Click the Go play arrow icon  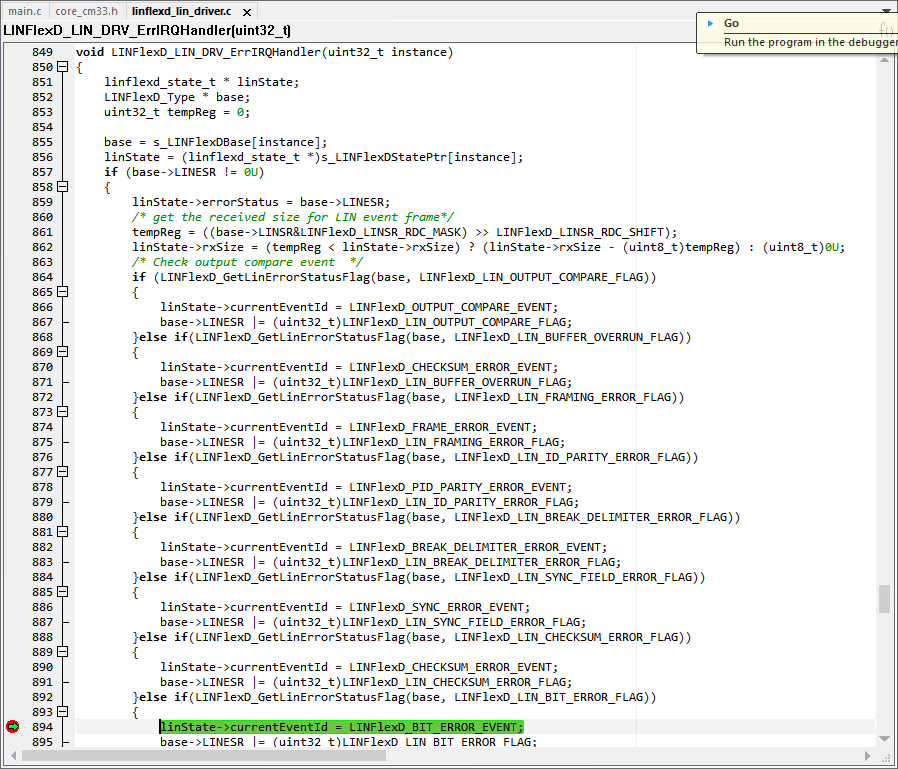pyautogui.click(x=709, y=24)
